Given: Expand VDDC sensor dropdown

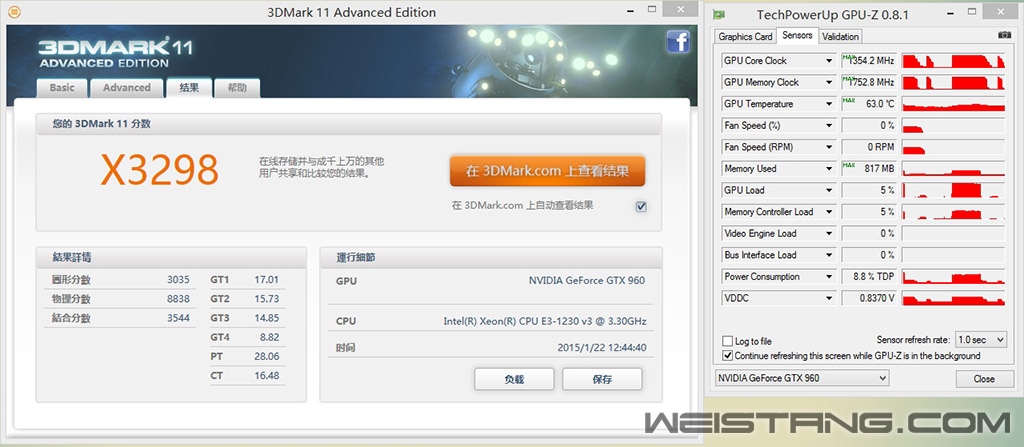Looking at the screenshot, I should point(829,298).
